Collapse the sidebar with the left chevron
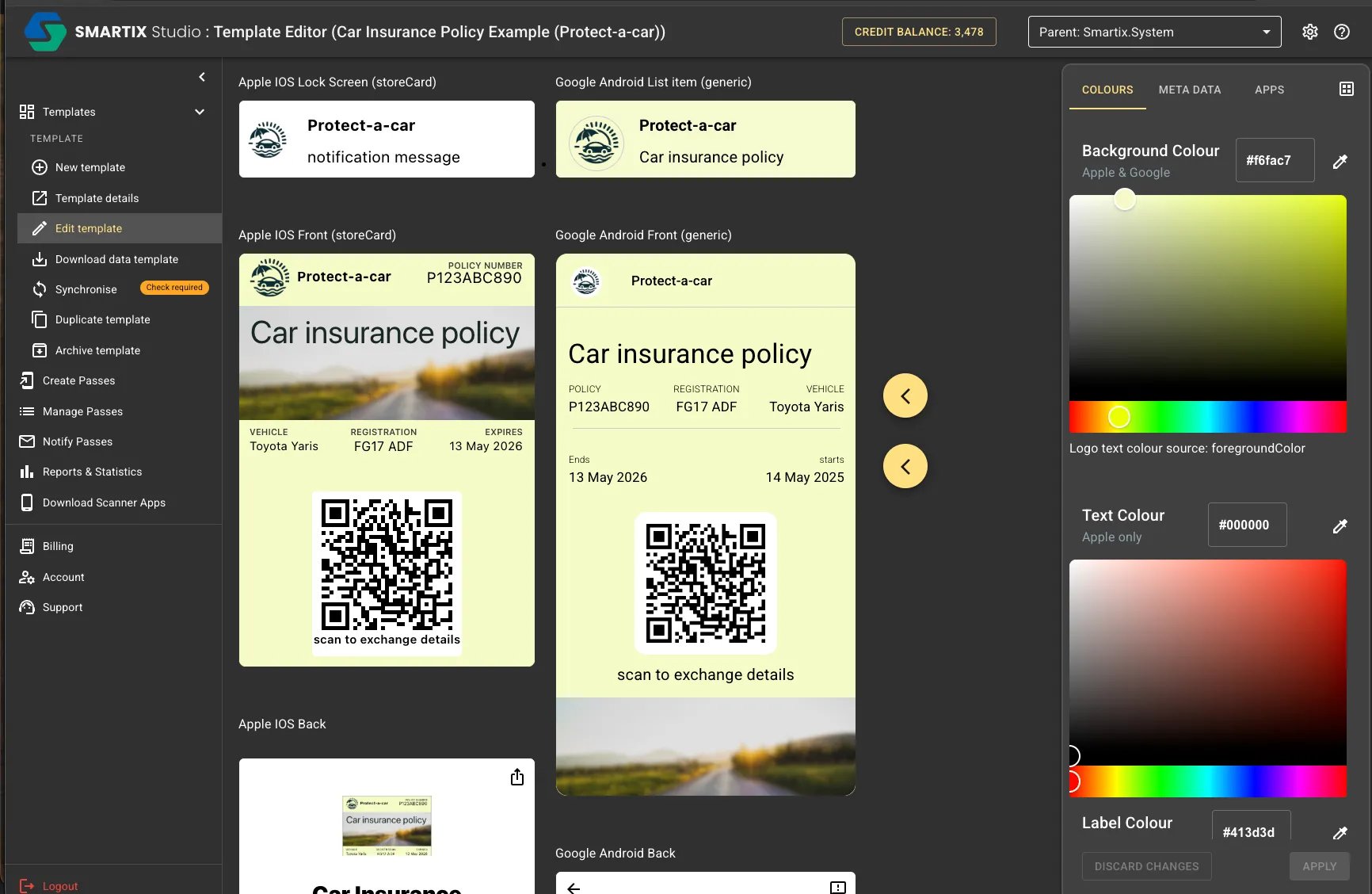This screenshot has width=1372, height=894. 202,77
